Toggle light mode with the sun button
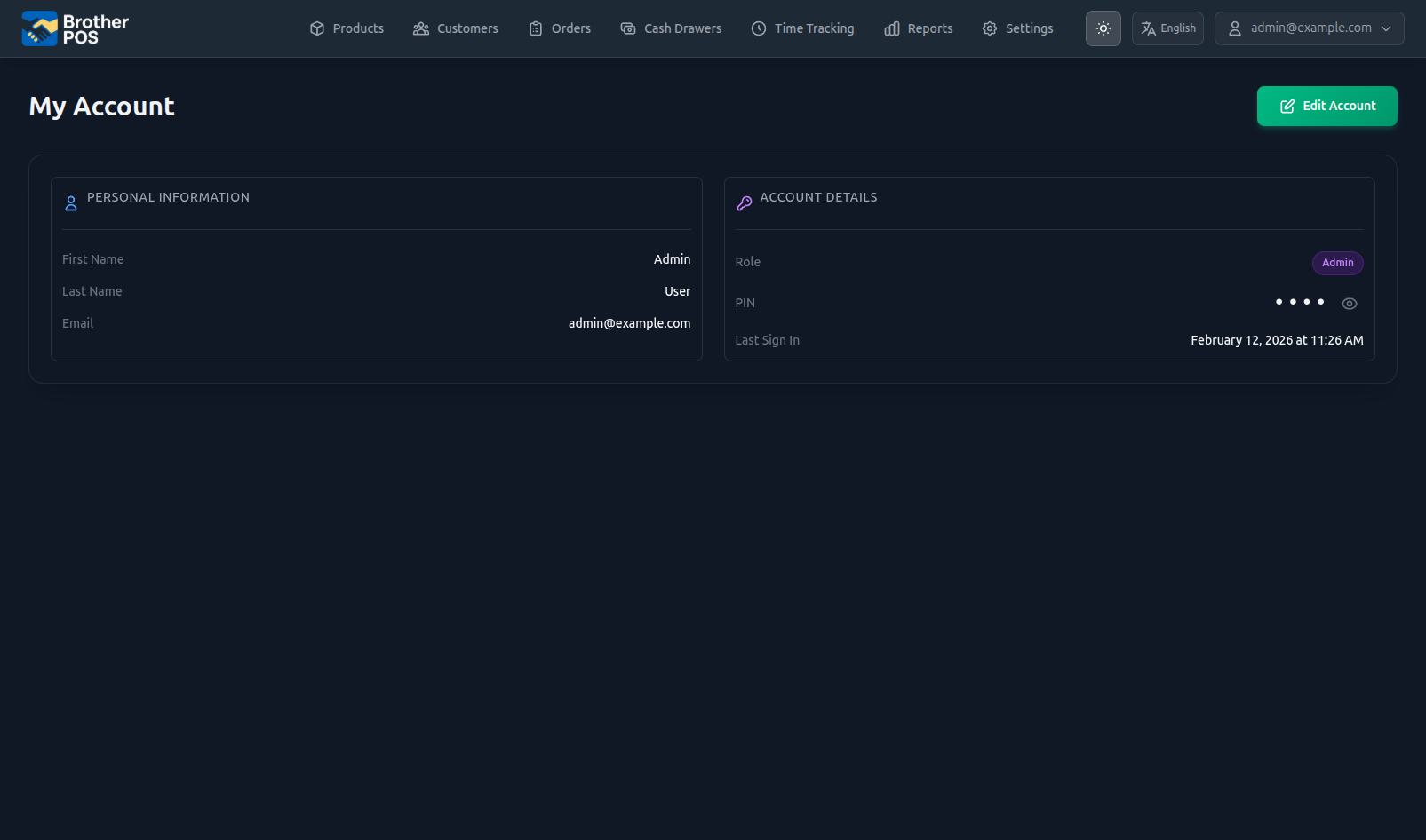This screenshot has height=840, width=1426. (x=1103, y=28)
